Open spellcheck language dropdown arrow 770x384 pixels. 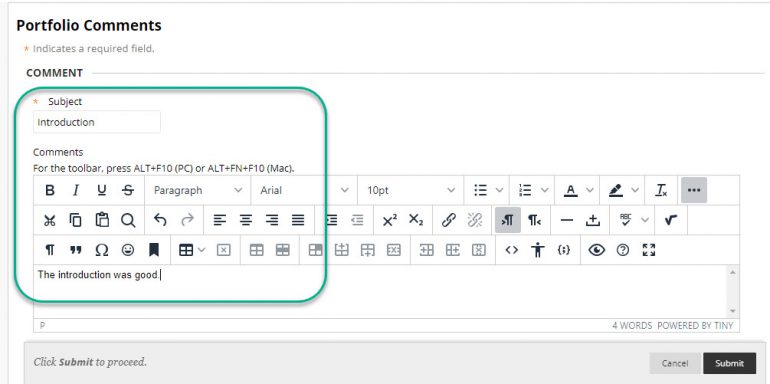tap(645, 220)
